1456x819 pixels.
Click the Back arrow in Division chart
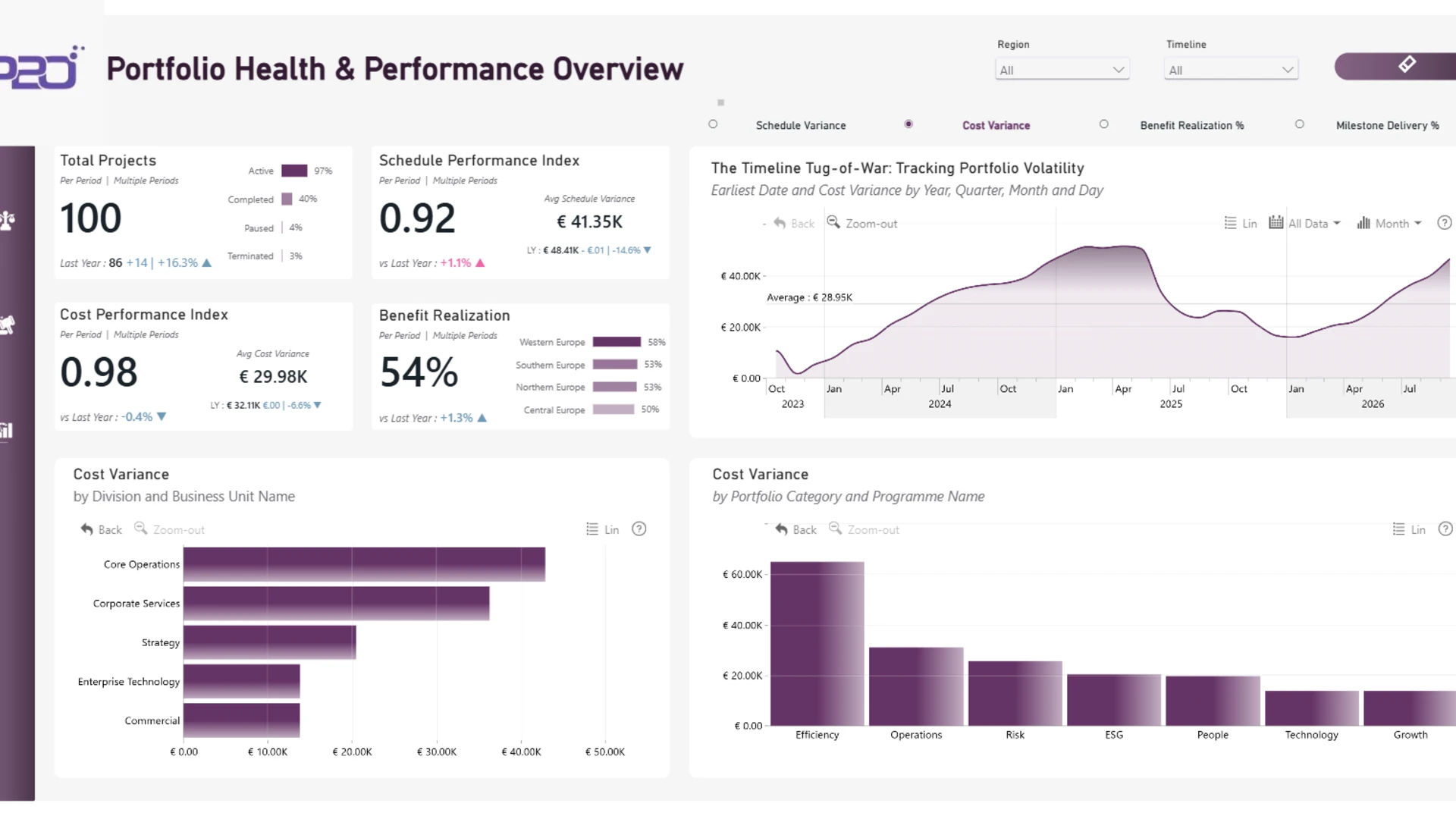(86, 529)
